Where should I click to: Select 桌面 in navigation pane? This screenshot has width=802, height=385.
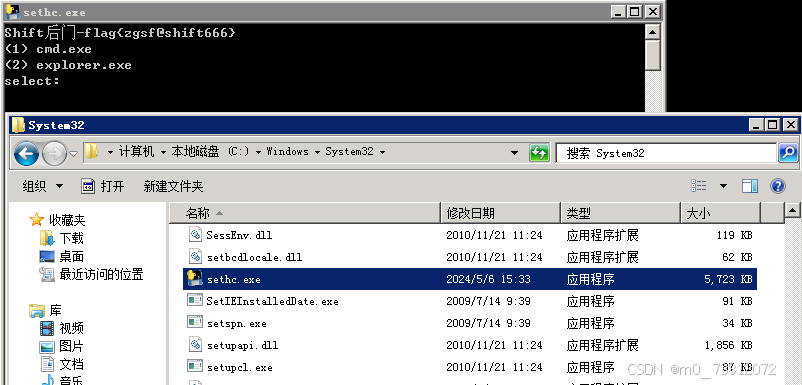[x=71, y=256]
